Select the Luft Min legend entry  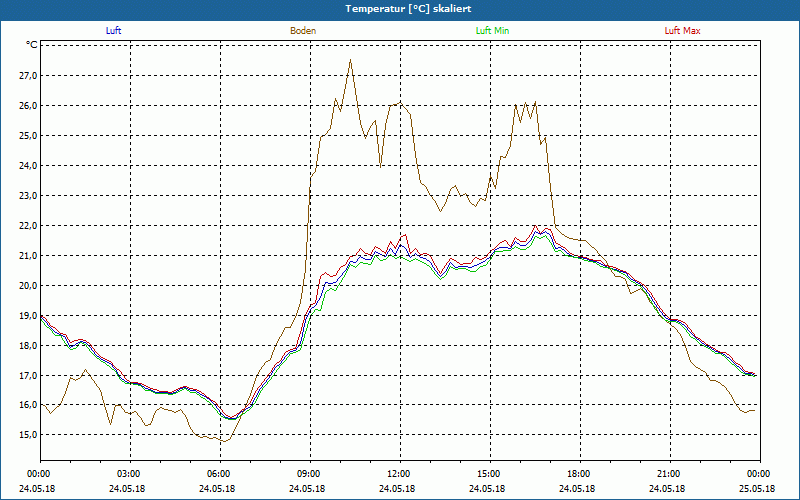[492, 31]
